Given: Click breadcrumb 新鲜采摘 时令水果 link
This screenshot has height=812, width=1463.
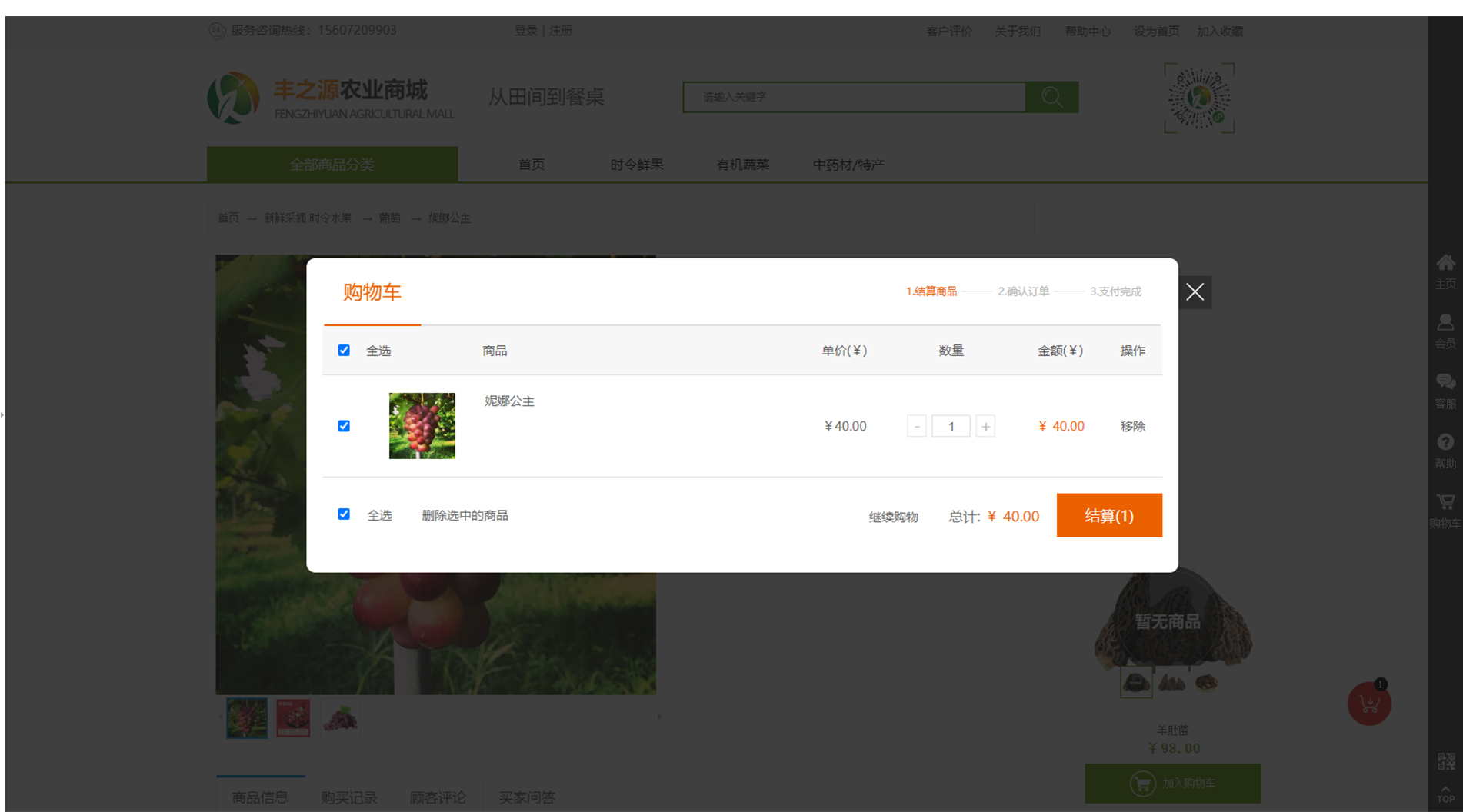Looking at the screenshot, I should [308, 218].
